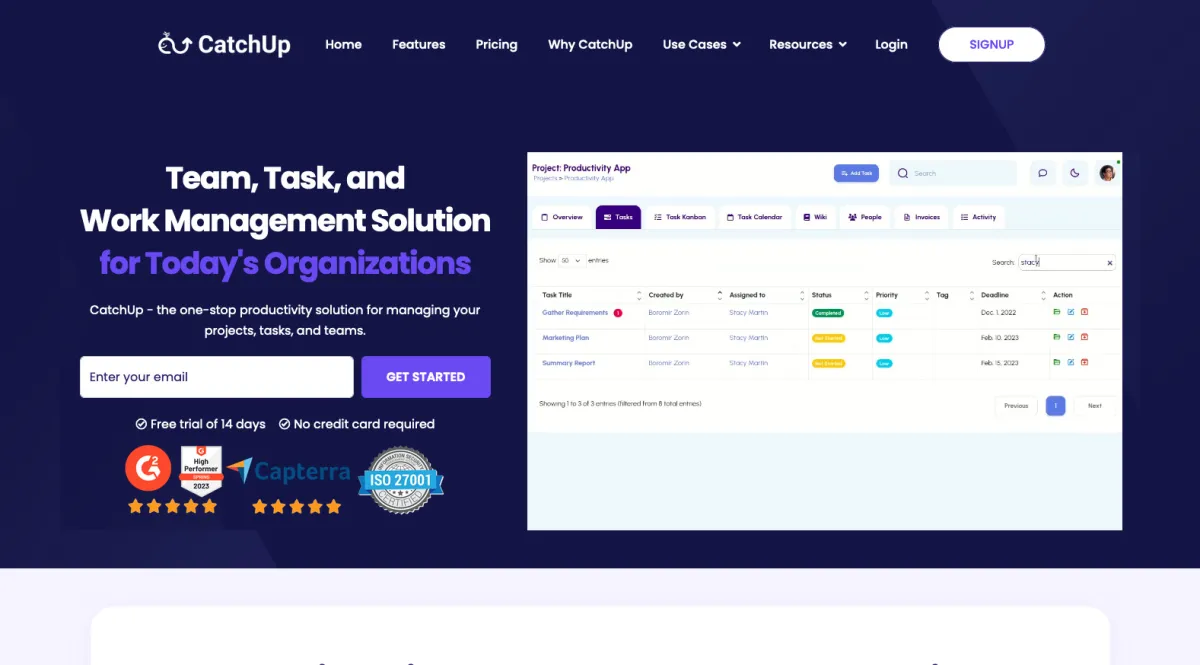
Task: Open the Invoices tab
Action: pyautogui.click(x=921, y=217)
